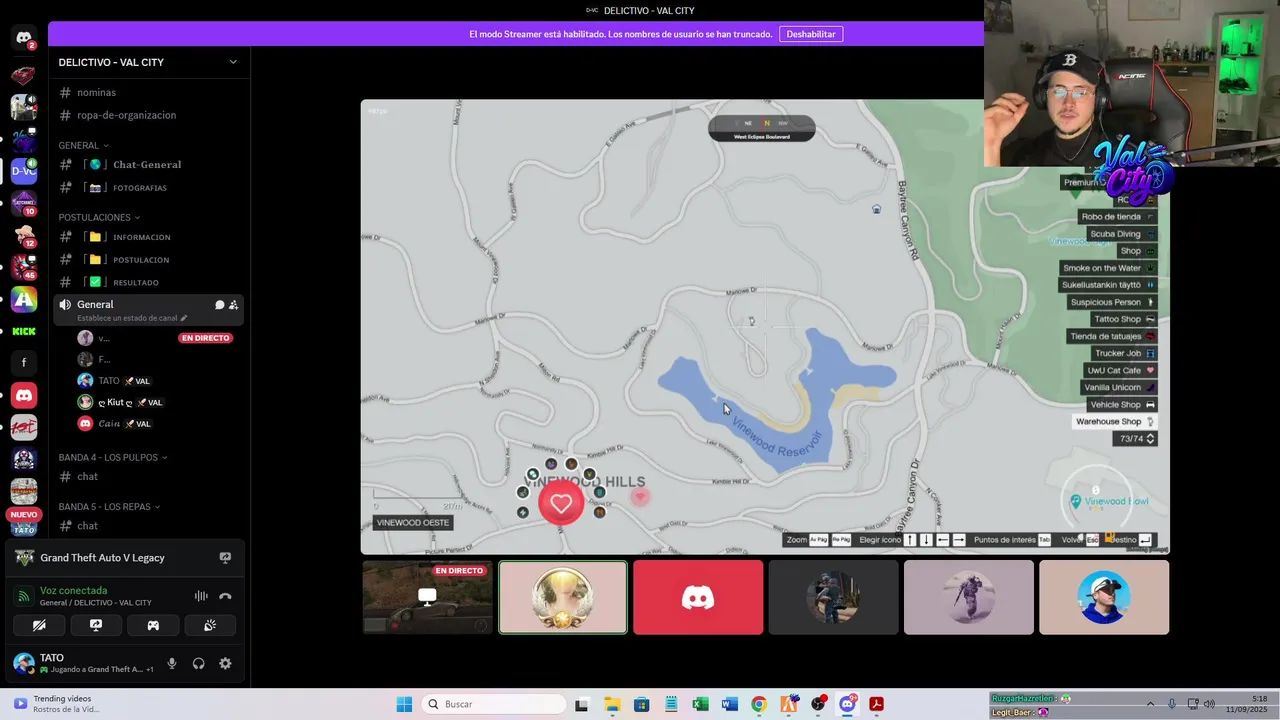Open the D-VC server icon
Image resolution: width=1280 pixels, height=720 pixels.
point(24,171)
